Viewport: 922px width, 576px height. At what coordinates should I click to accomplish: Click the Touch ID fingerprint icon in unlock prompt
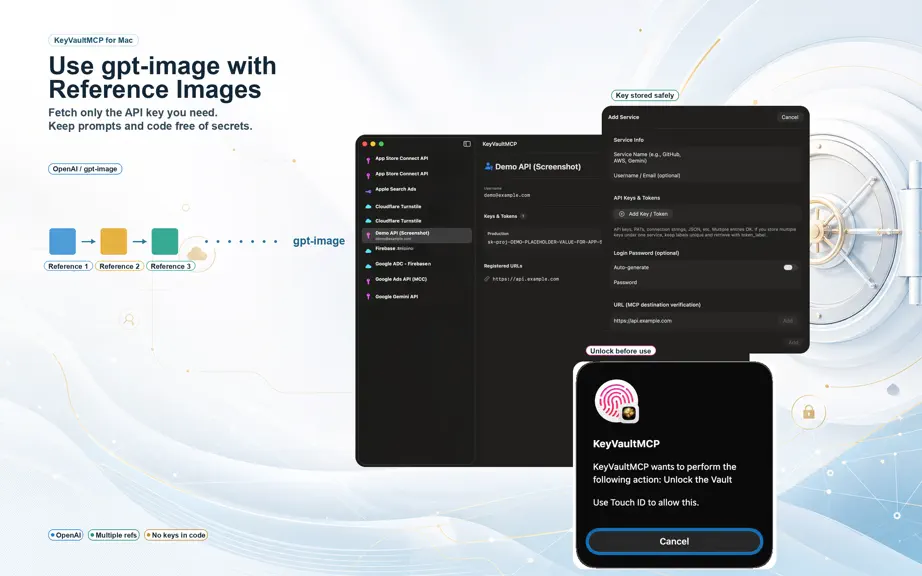(616, 400)
